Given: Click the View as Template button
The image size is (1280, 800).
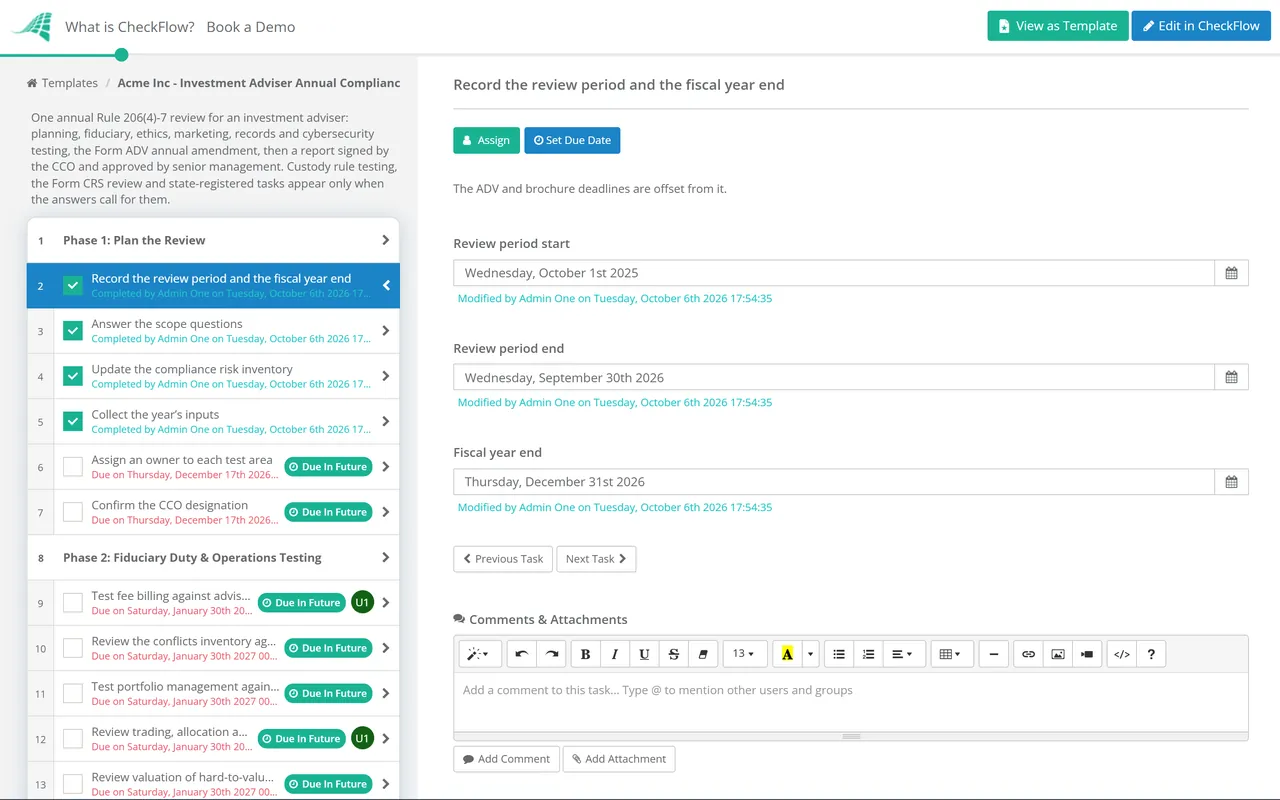Looking at the screenshot, I should click(1058, 26).
